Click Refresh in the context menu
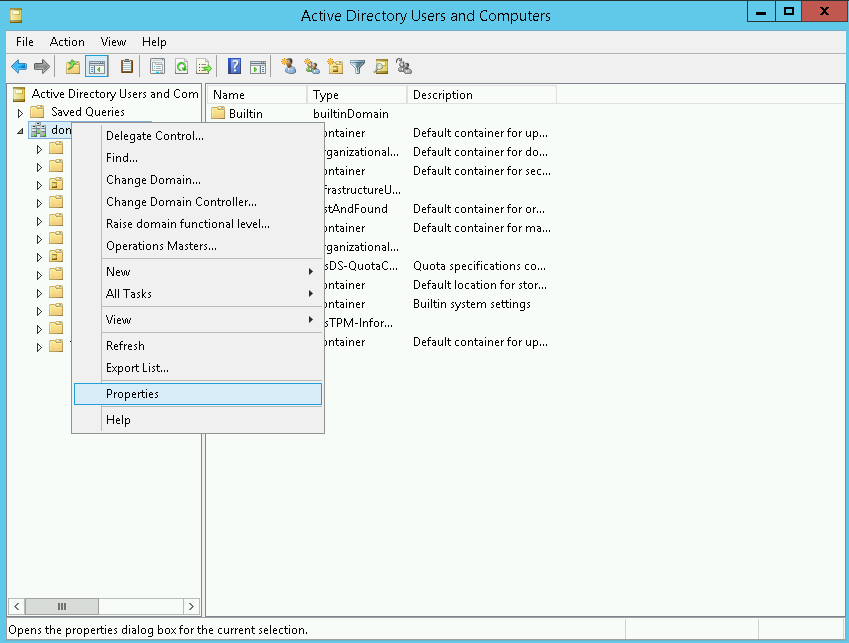The image size is (849, 643). pos(198,346)
